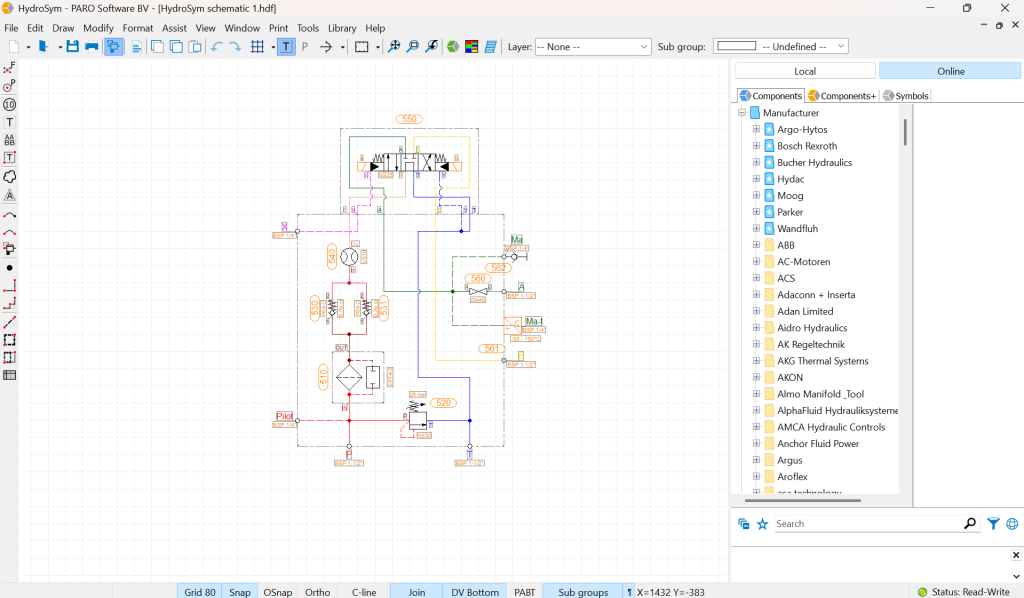Viewport: 1024px width, 598px height.
Task: Select the balloon number 10 tool
Action: 9,104
